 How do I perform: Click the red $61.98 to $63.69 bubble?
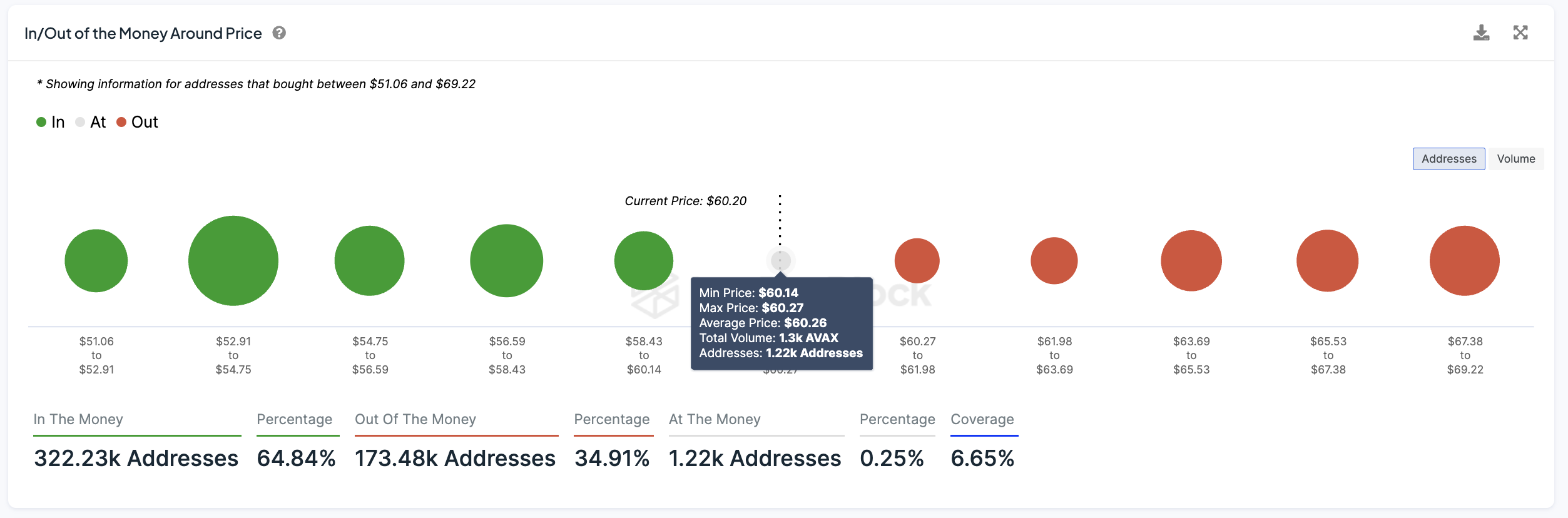click(1054, 261)
